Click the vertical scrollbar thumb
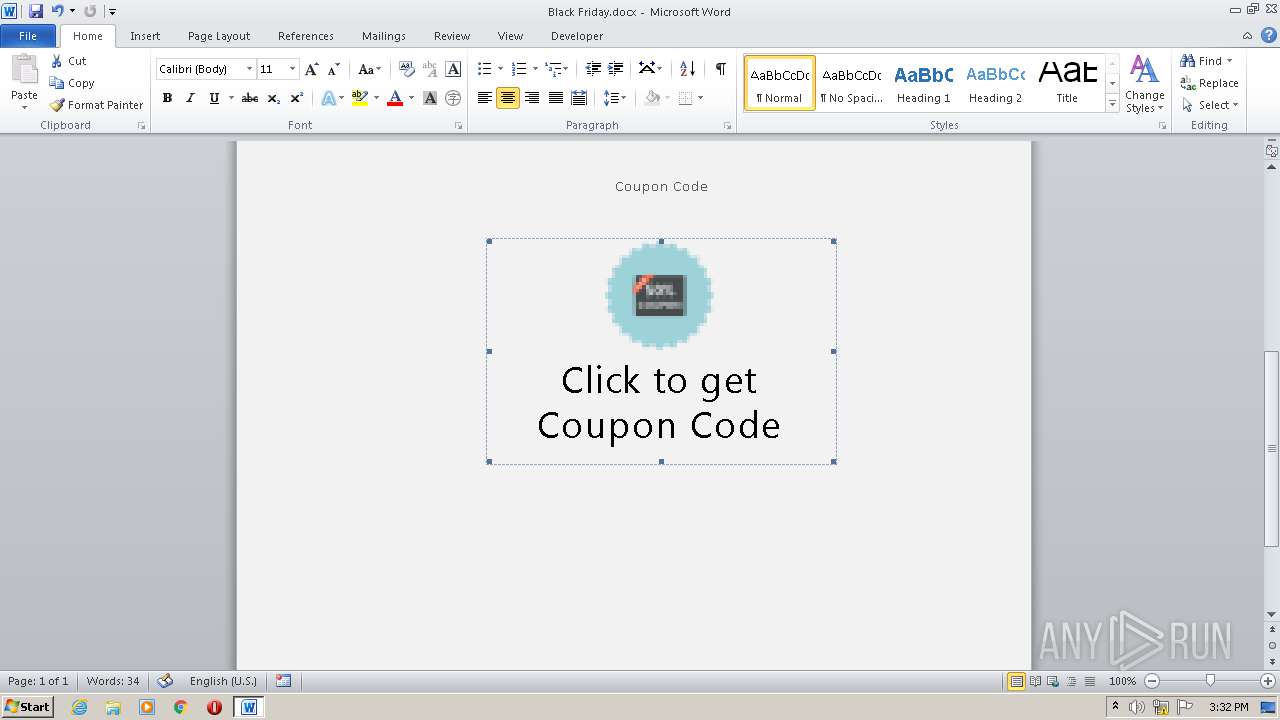Image resolution: width=1280 pixels, height=720 pixels. click(1271, 449)
